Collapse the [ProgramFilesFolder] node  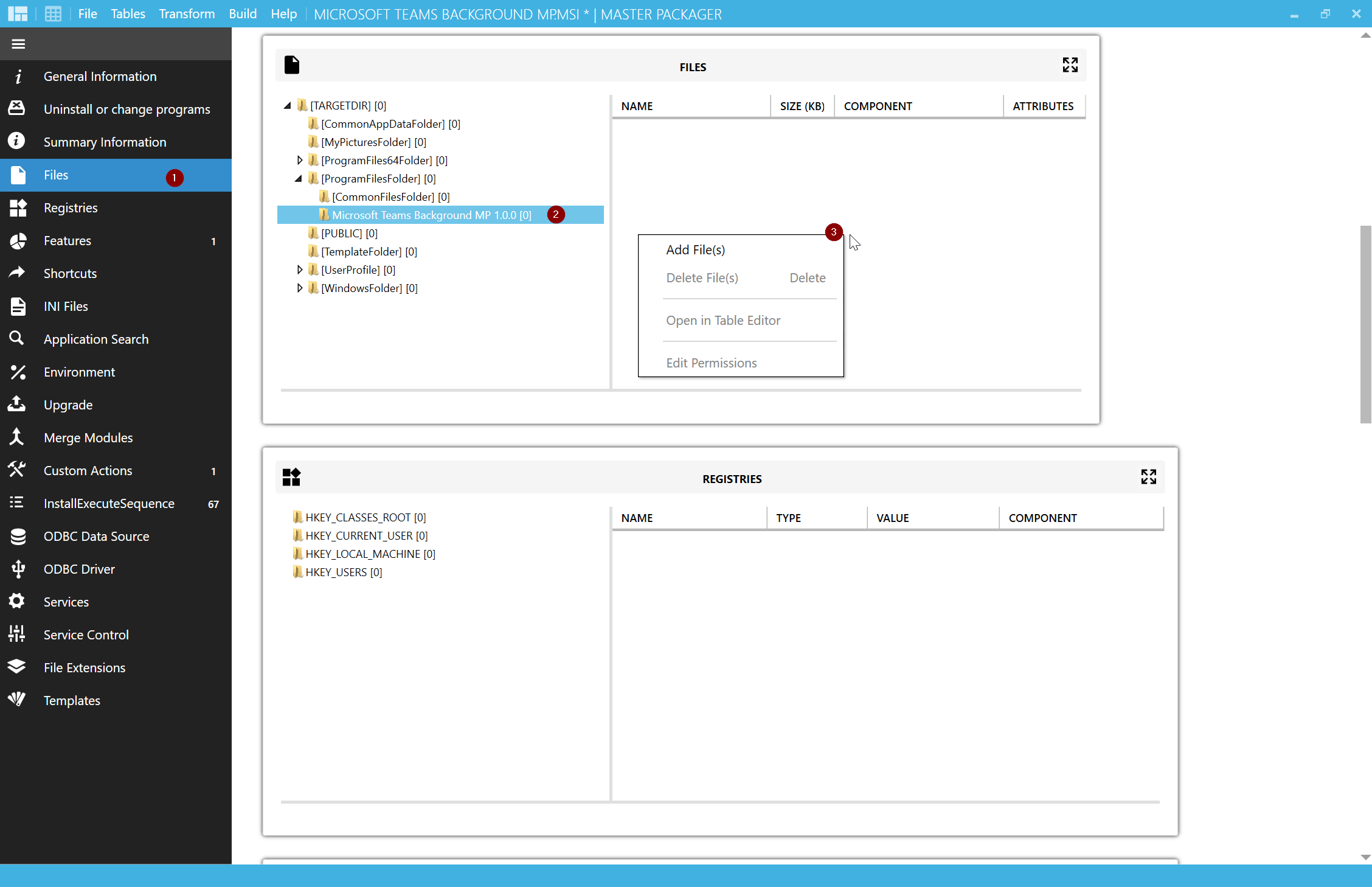[x=299, y=179]
